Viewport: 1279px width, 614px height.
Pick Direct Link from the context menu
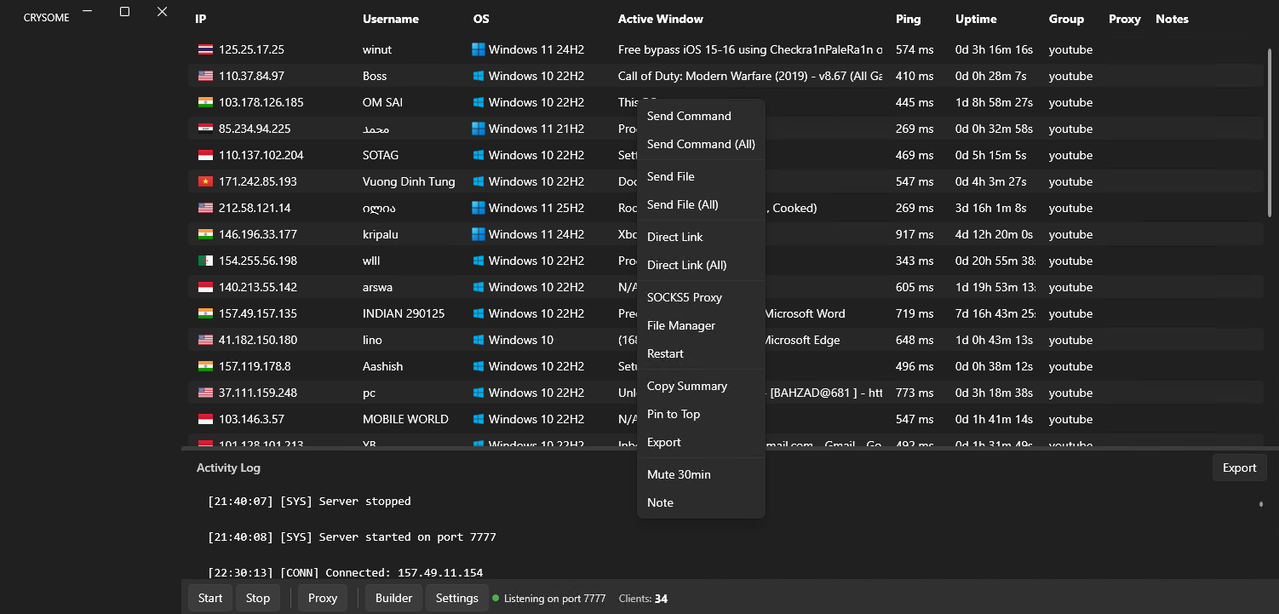pyautogui.click(x=701, y=237)
